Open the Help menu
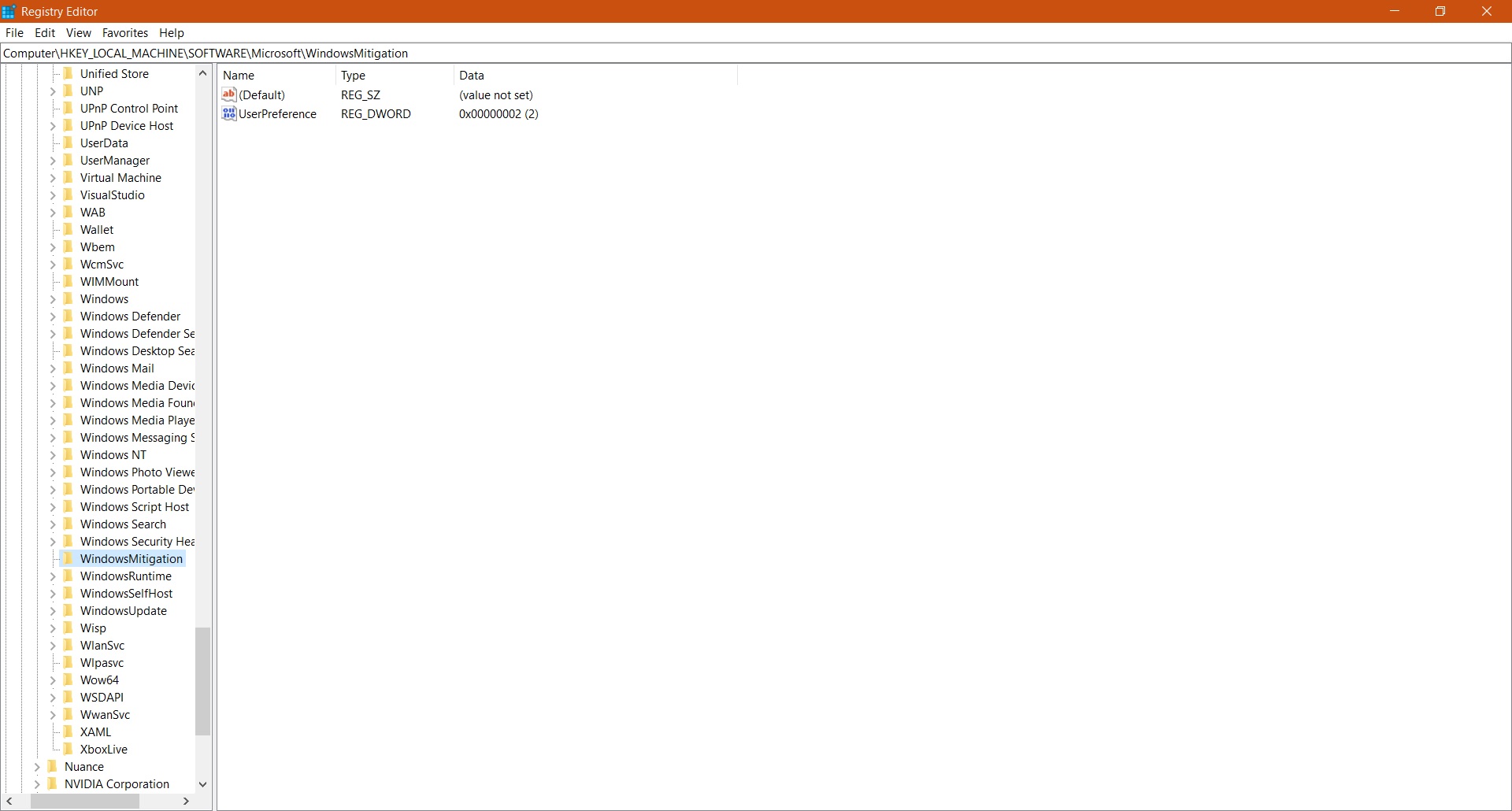1512x811 pixels. coord(172,33)
